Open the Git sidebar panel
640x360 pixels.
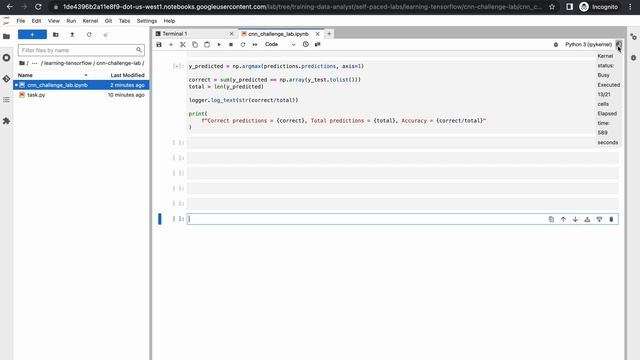[6, 79]
